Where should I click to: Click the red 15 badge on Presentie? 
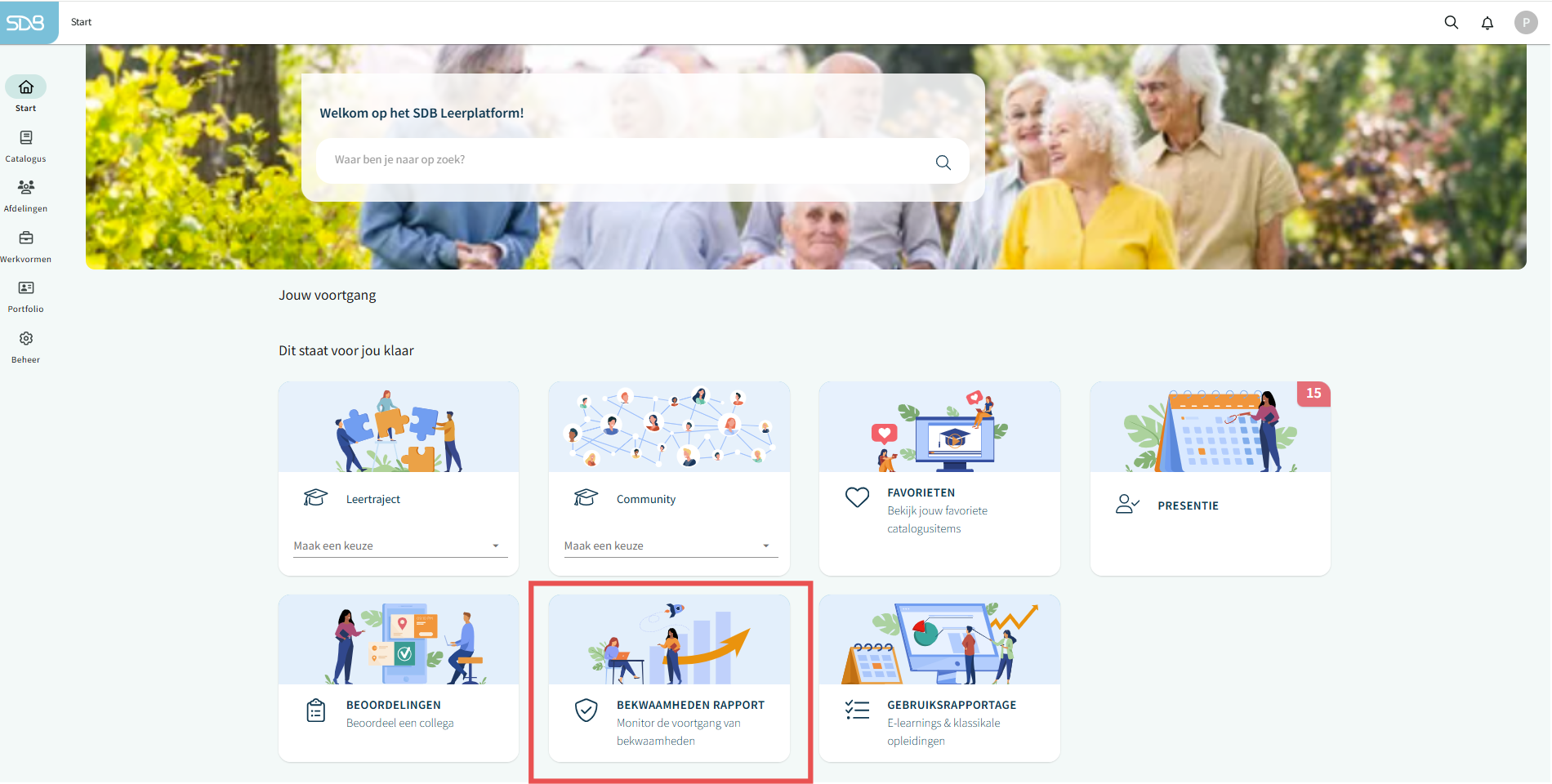click(1313, 394)
